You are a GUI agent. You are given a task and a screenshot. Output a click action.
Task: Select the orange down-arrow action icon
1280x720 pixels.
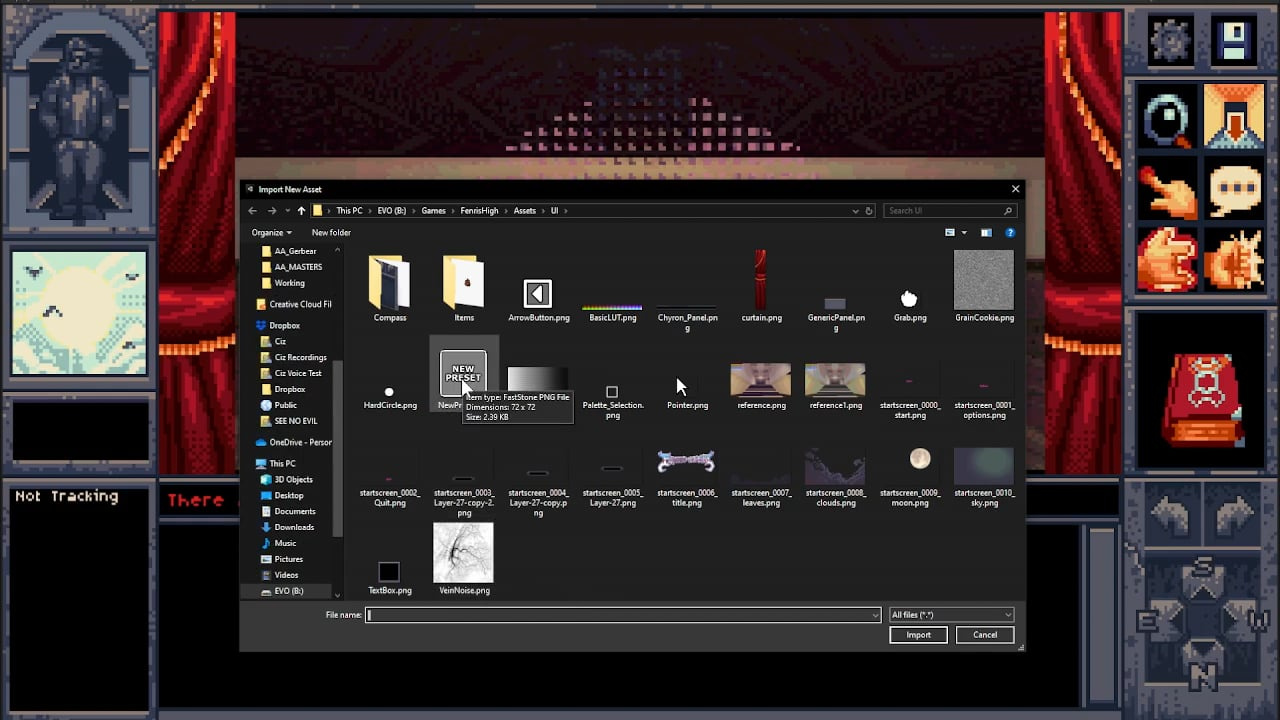pos(1235,118)
